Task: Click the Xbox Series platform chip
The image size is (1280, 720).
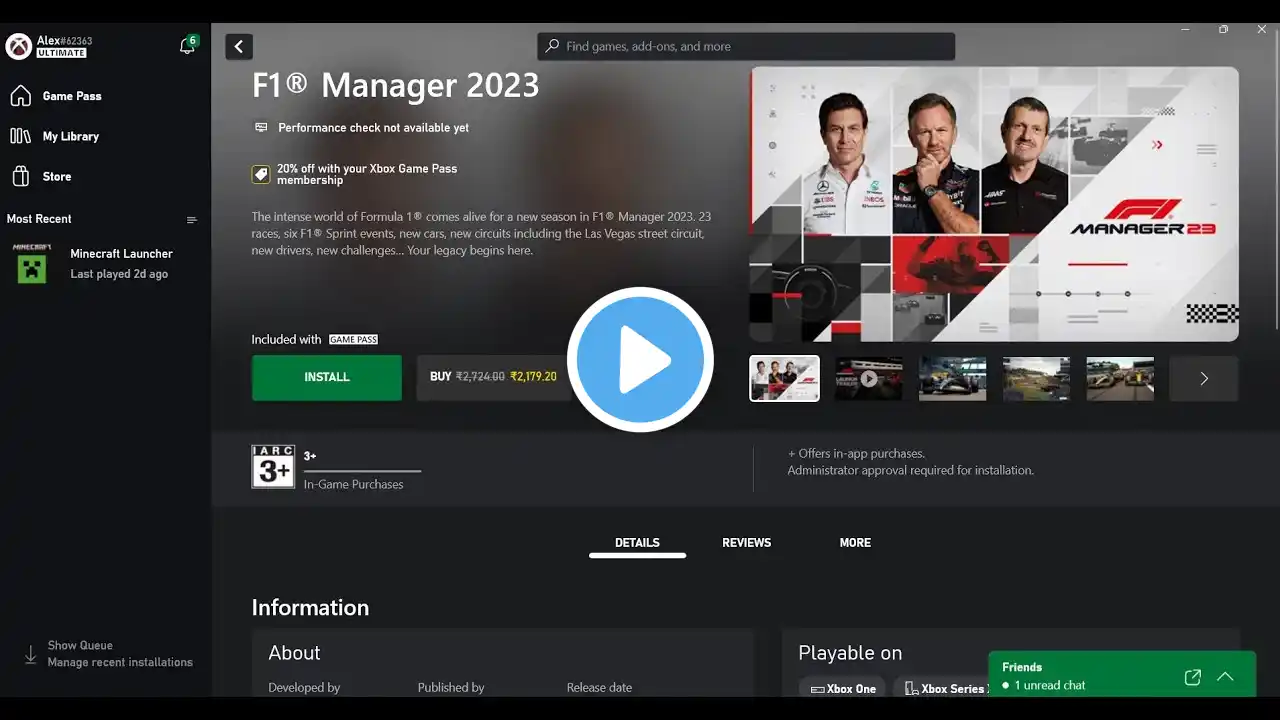Action: coord(943,689)
